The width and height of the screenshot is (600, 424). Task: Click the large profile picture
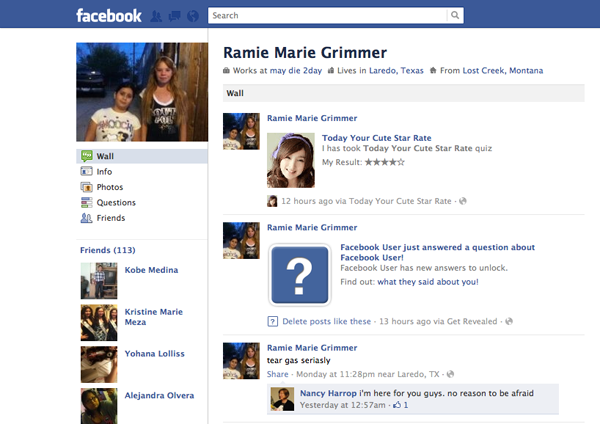142,92
